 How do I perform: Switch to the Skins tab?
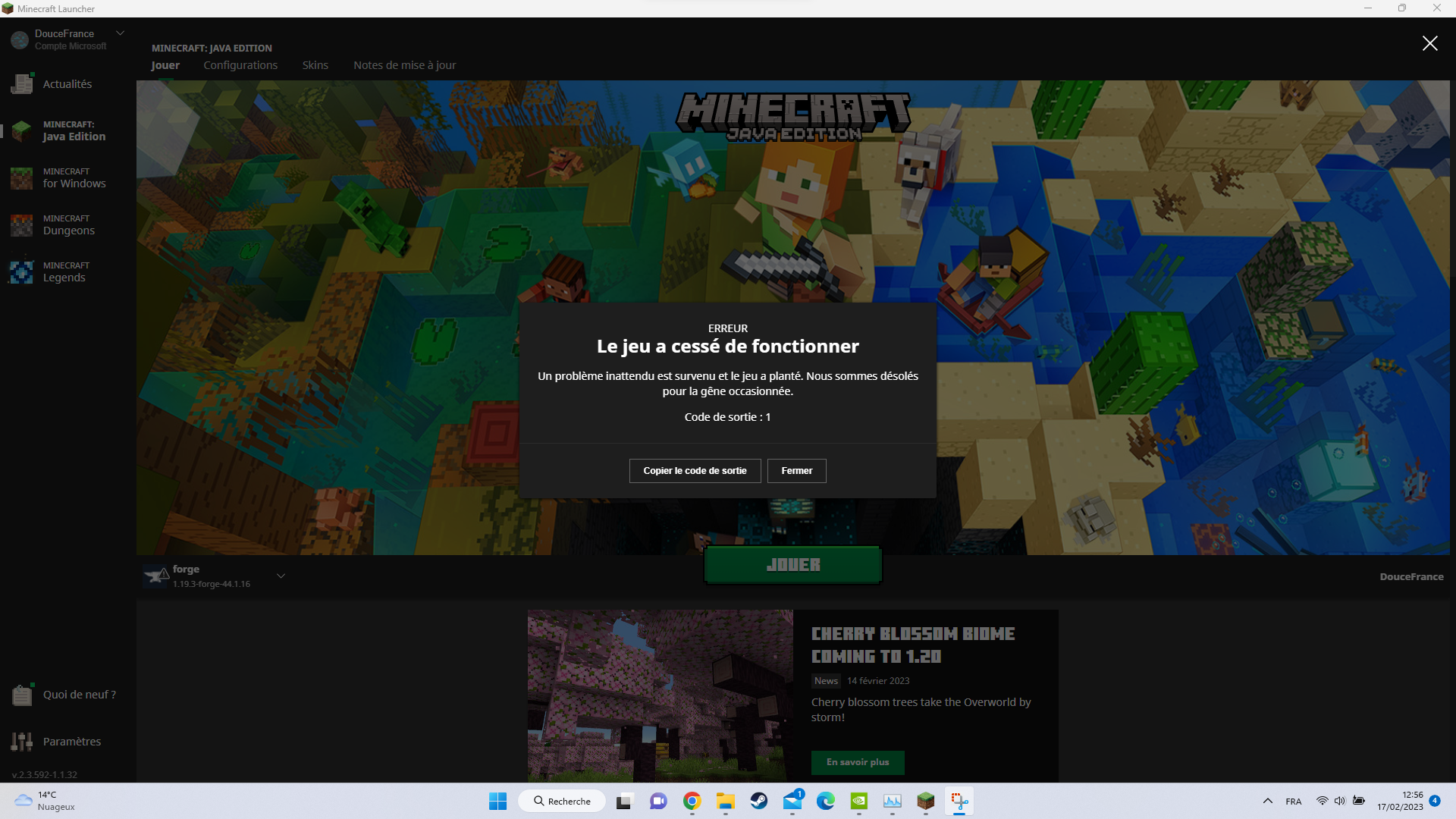pyautogui.click(x=315, y=65)
